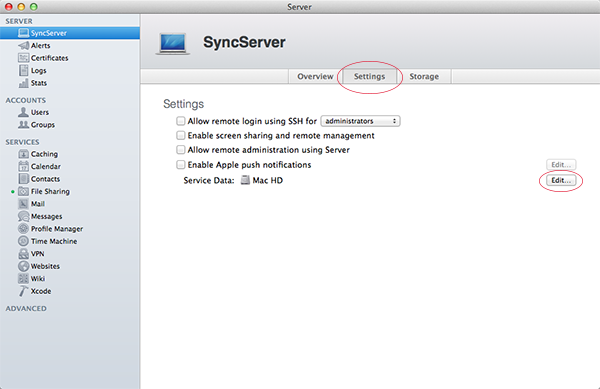Select the Xcode hammer icon
Screen dimensions: 600x389
[23, 291]
